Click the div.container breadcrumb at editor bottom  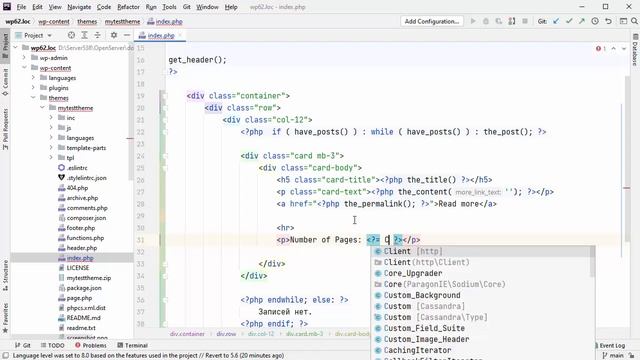point(187,334)
